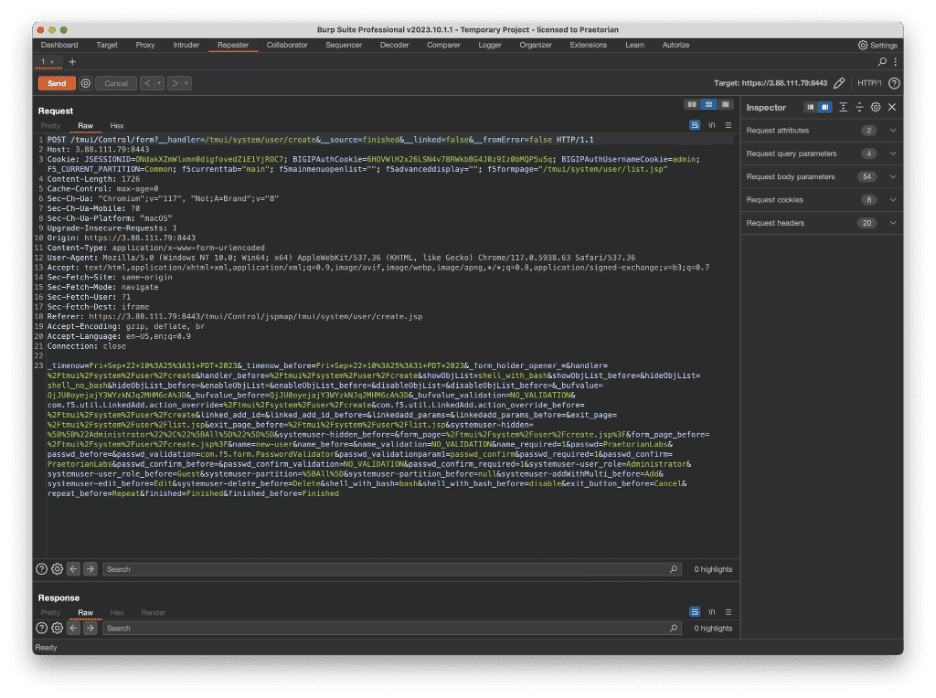Send the request with the Send button

click(57, 83)
